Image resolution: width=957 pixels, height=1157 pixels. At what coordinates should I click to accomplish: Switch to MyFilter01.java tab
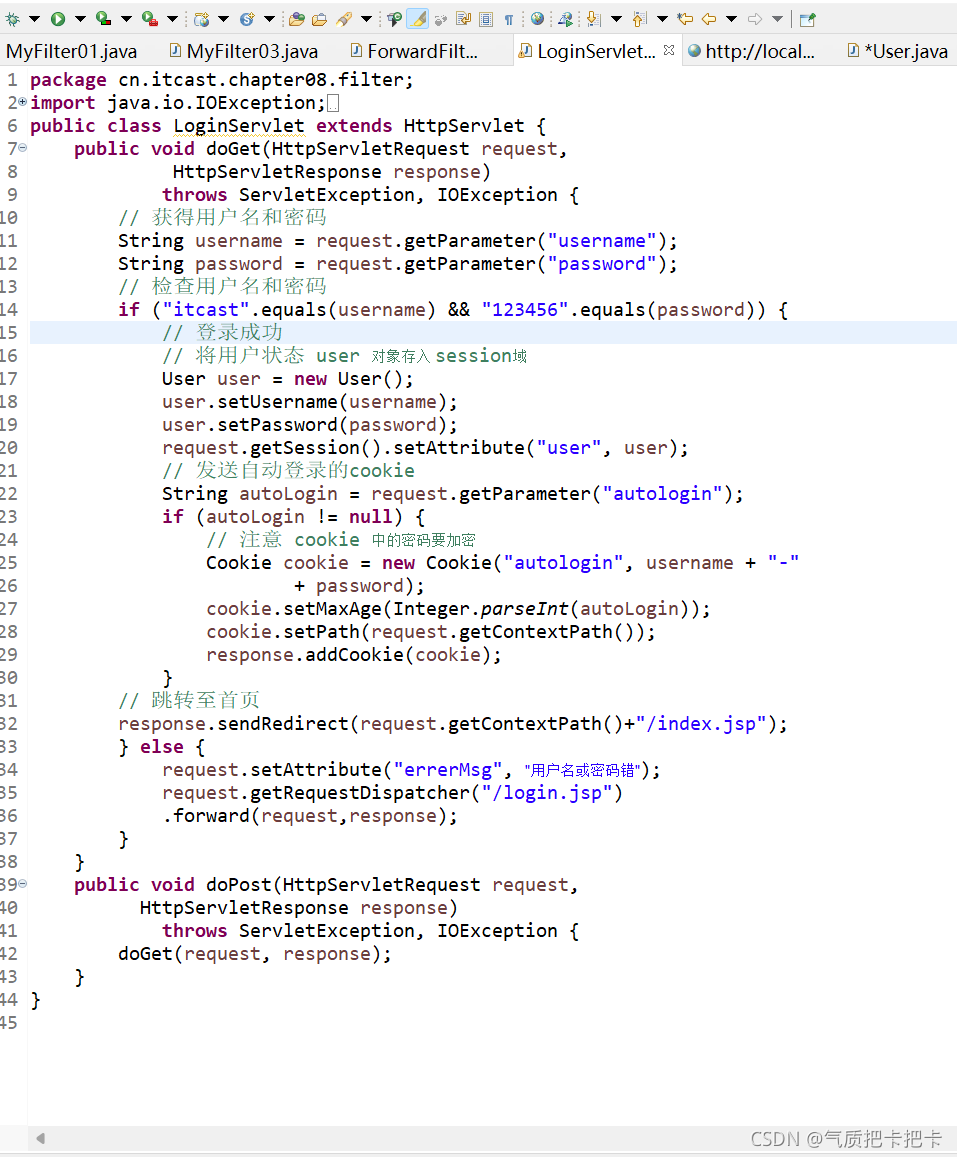pyautogui.click(x=71, y=52)
